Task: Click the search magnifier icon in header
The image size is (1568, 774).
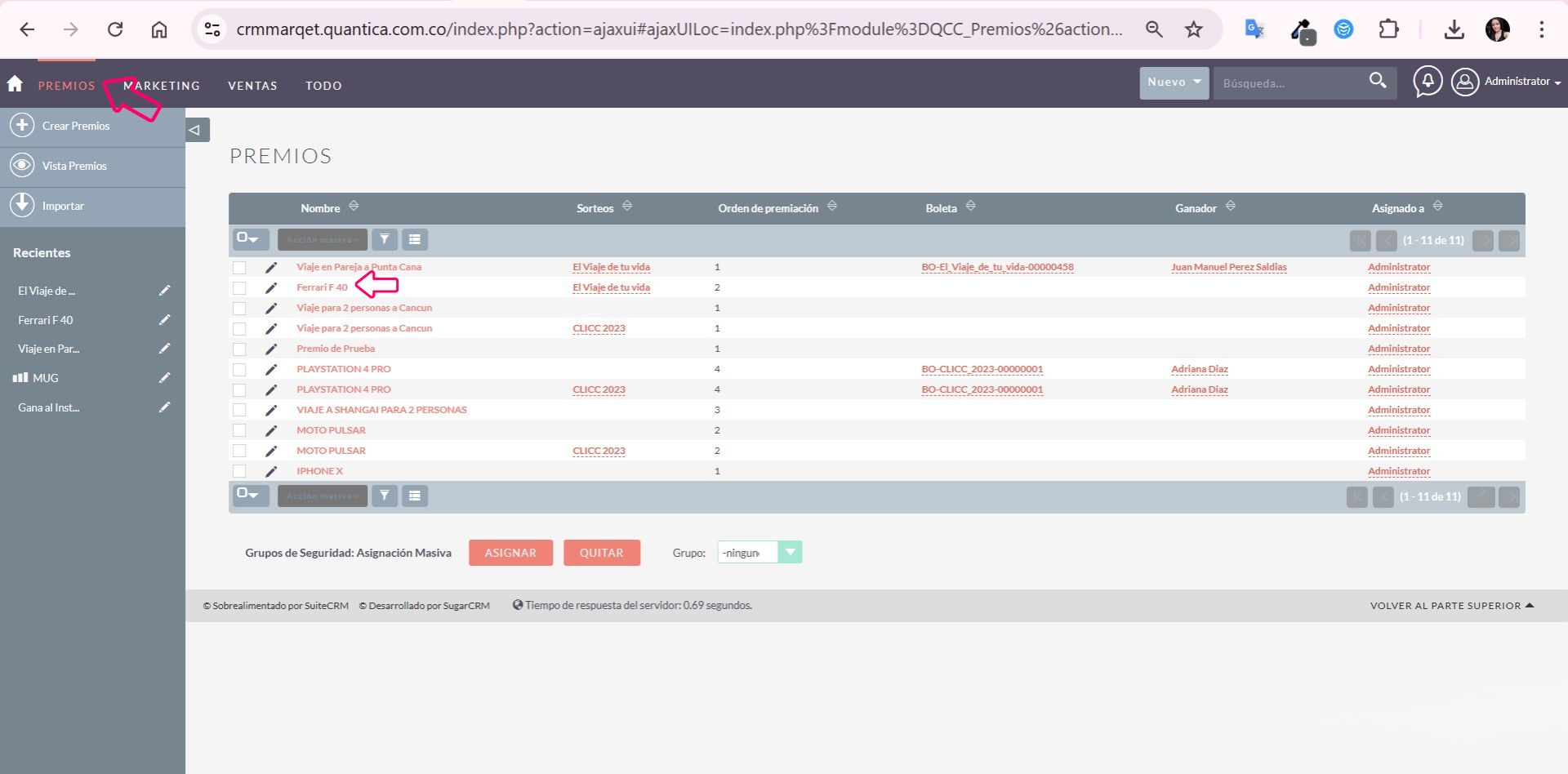Action: point(1378,81)
